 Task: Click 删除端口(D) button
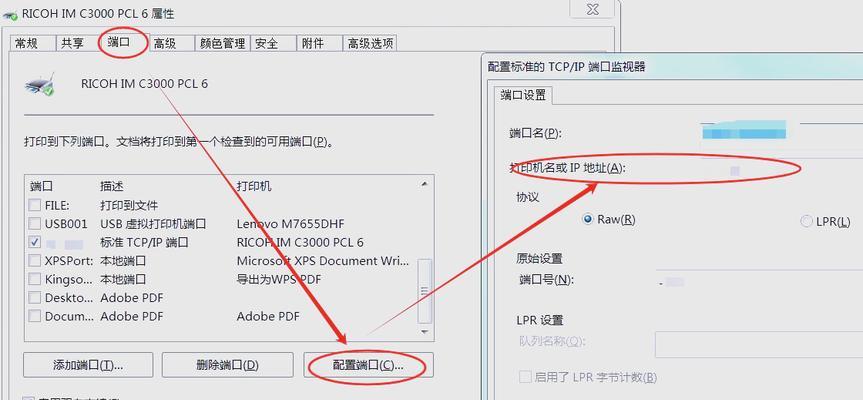227,365
